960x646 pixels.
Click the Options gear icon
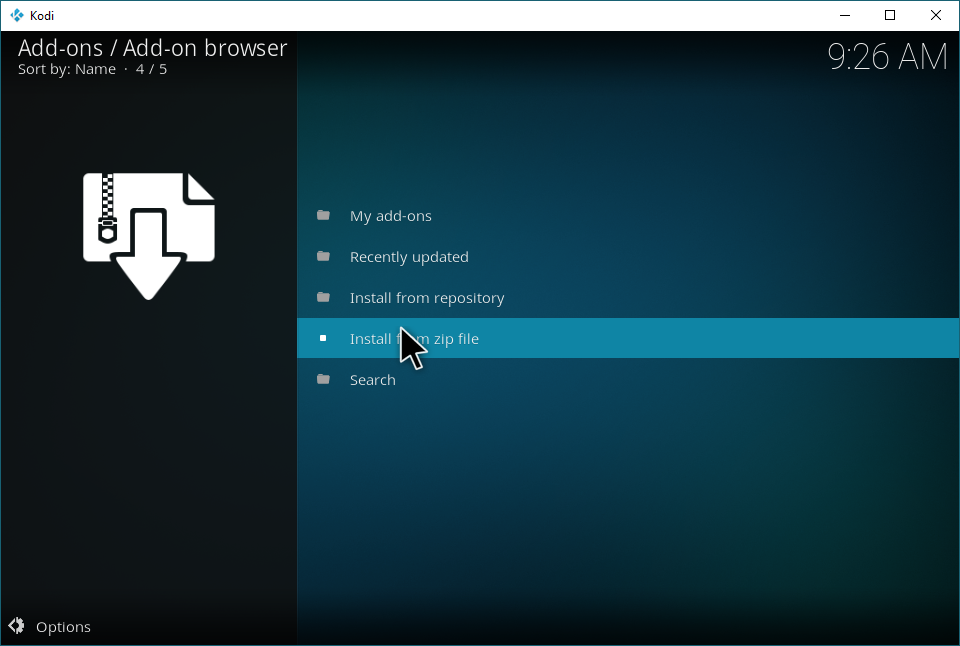point(17,626)
